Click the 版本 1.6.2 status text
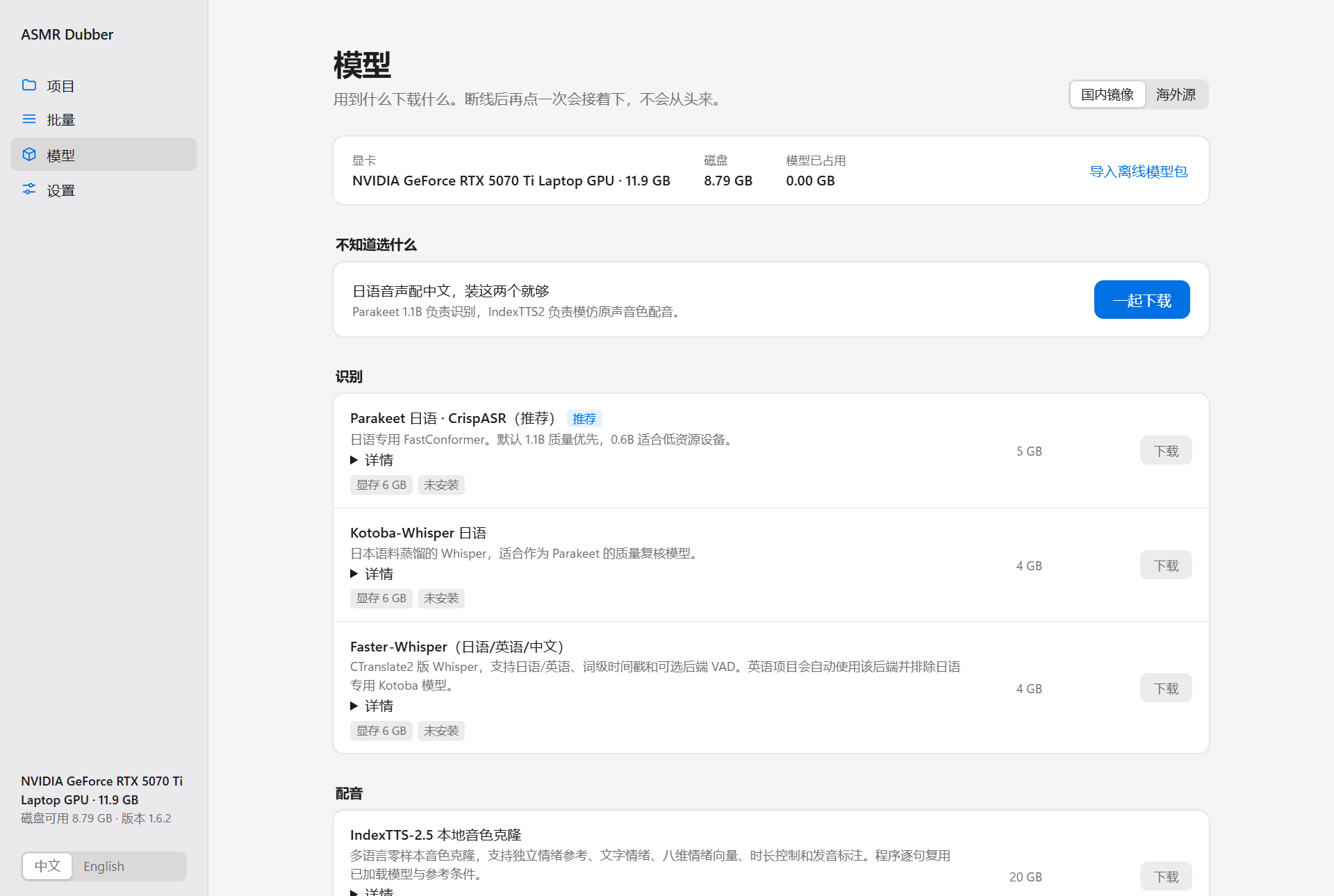The image size is (1334, 896). pyautogui.click(x=146, y=818)
